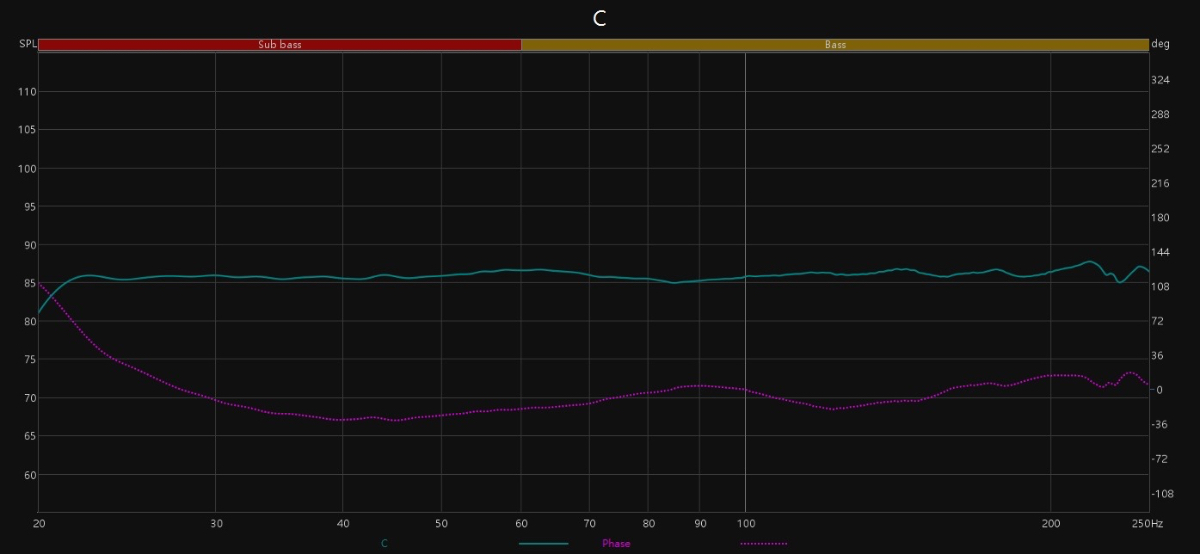Click the magenta dotted Phase legend swatch
Viewport: 1200px width, 554px height.
tap(763, 544)
